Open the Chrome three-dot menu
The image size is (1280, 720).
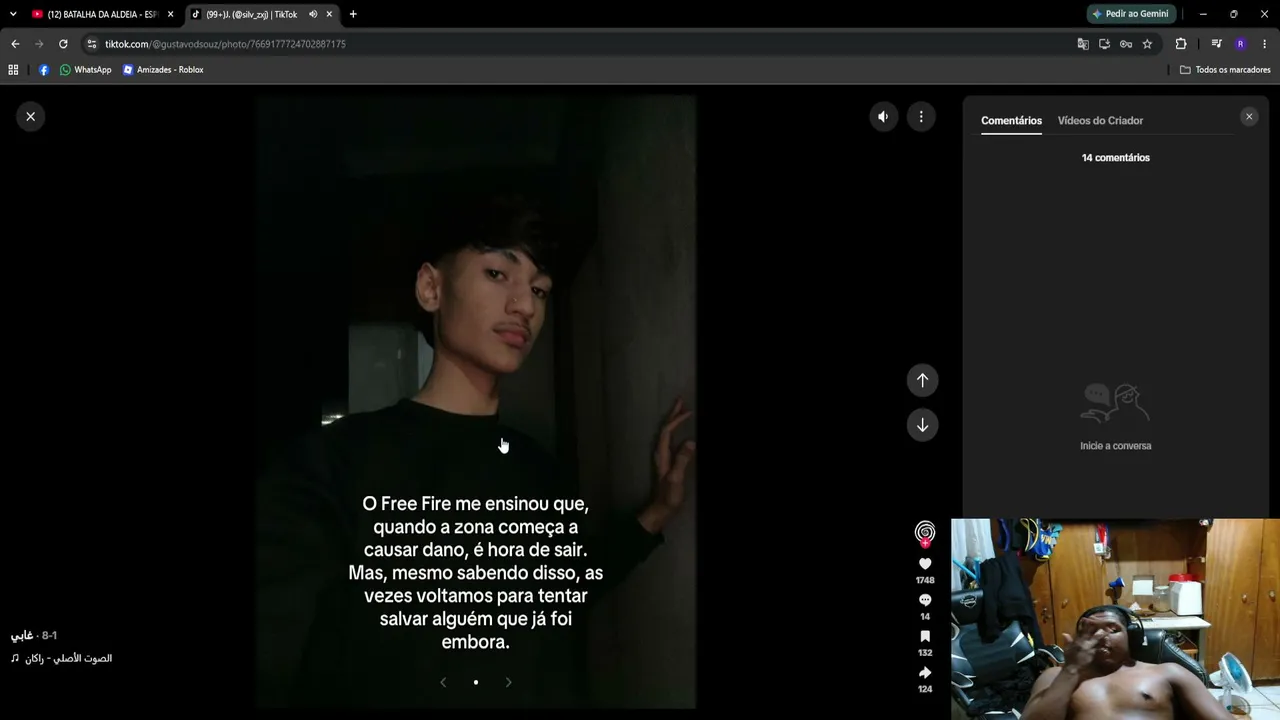[1265, 44]
